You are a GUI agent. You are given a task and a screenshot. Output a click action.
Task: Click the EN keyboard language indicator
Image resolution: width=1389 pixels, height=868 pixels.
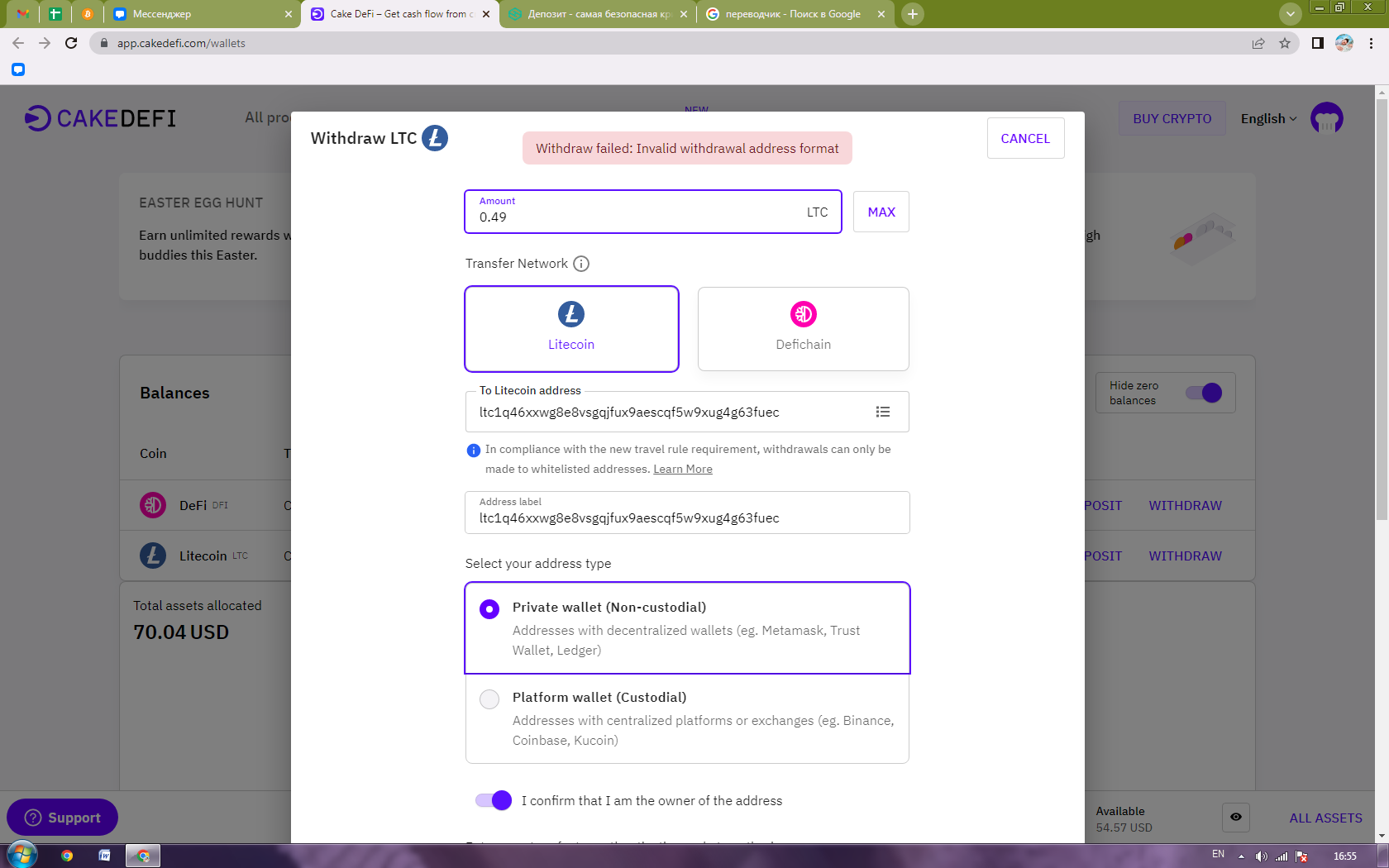[1218, 854]
